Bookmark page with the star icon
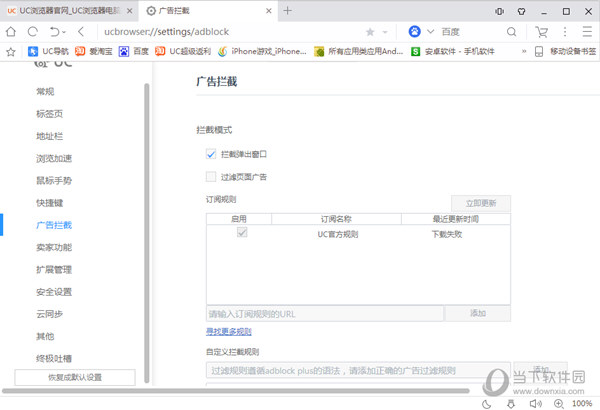Viewport: 600px width, 410px height. pos(371,32)
